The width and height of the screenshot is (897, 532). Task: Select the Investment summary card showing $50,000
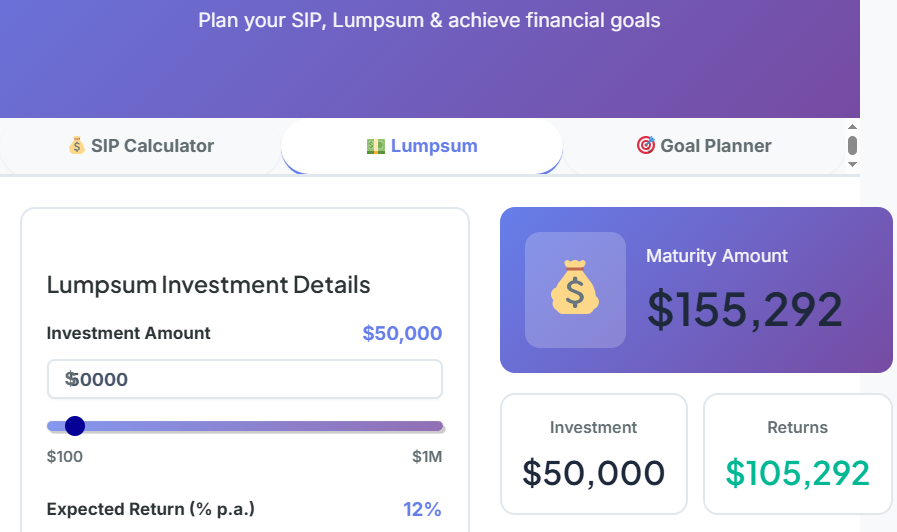tap(594, 453)
